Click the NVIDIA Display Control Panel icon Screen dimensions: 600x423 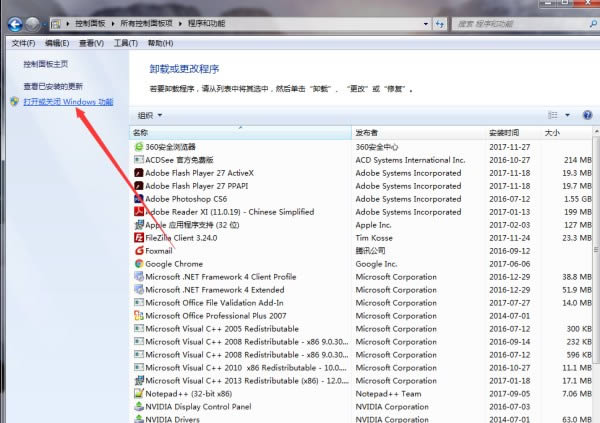tap(139, 407)
